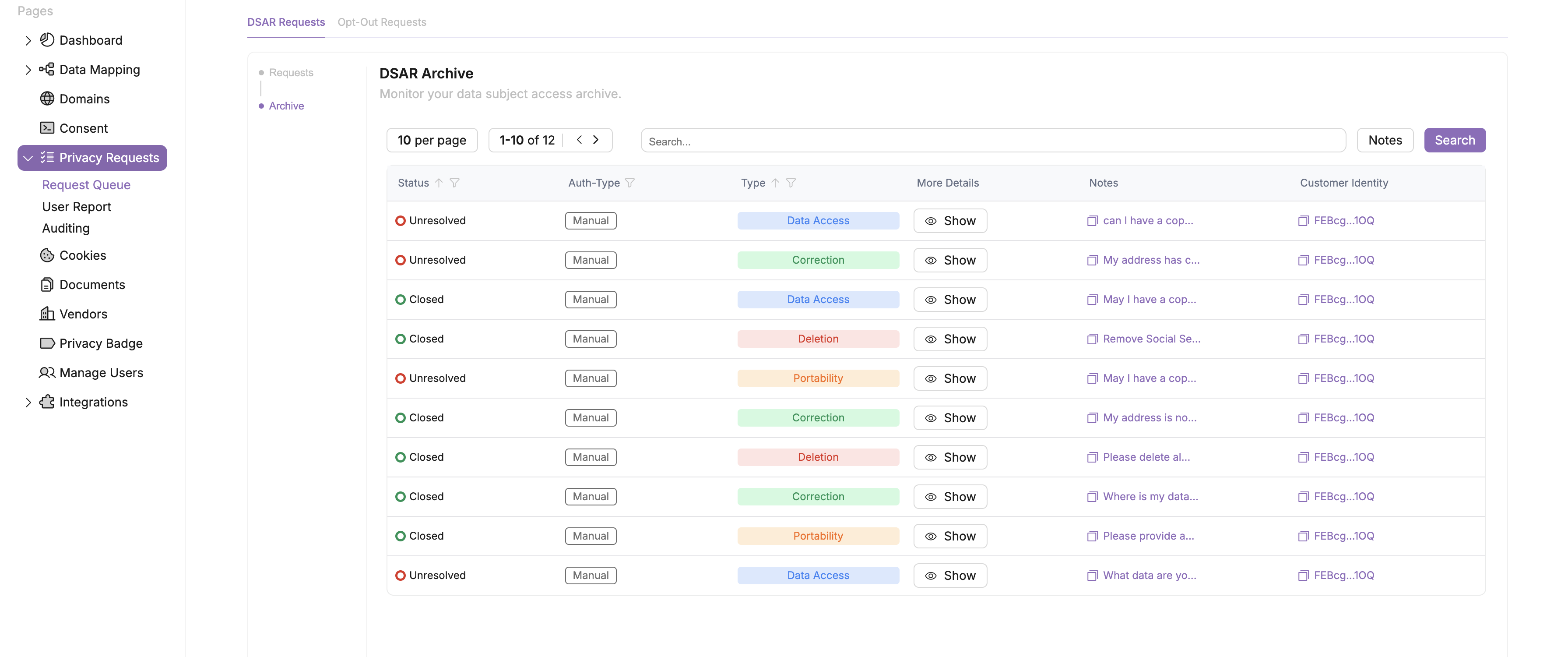Open note link 'May I have a cop...' in Portability row

[1149, 378]
